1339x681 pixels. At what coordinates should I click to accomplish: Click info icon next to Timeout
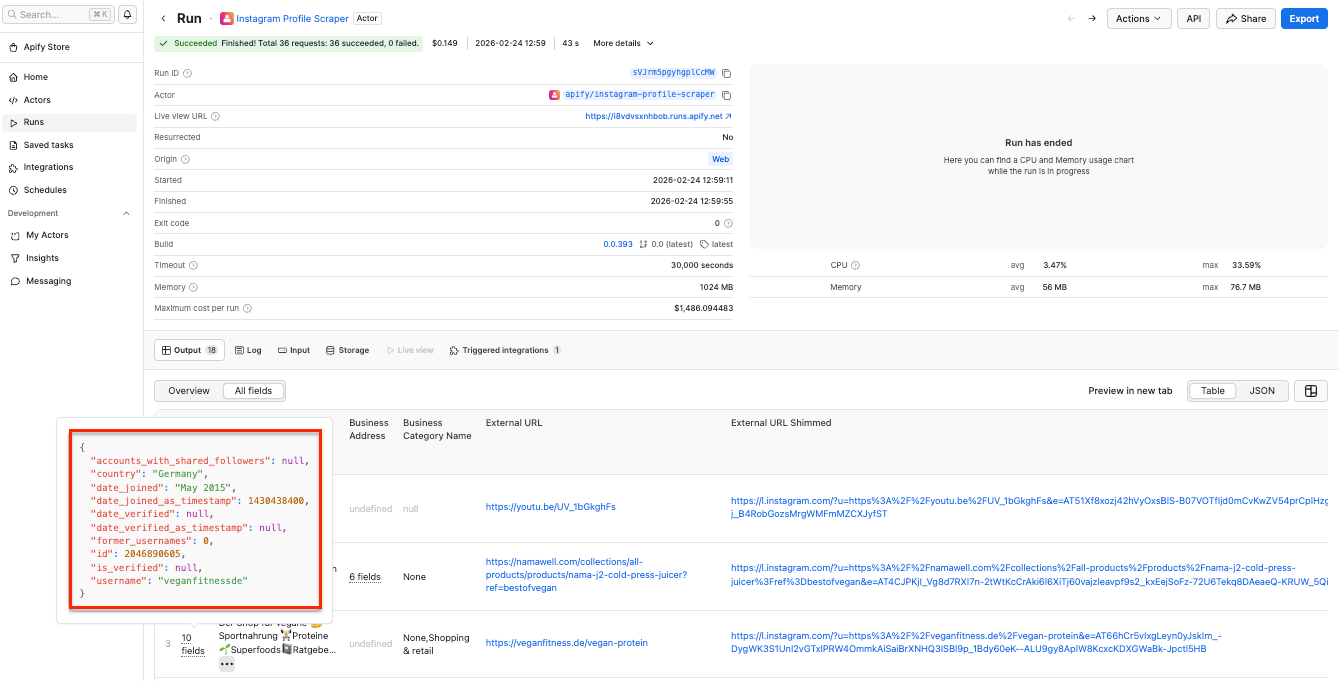[193, 266]
